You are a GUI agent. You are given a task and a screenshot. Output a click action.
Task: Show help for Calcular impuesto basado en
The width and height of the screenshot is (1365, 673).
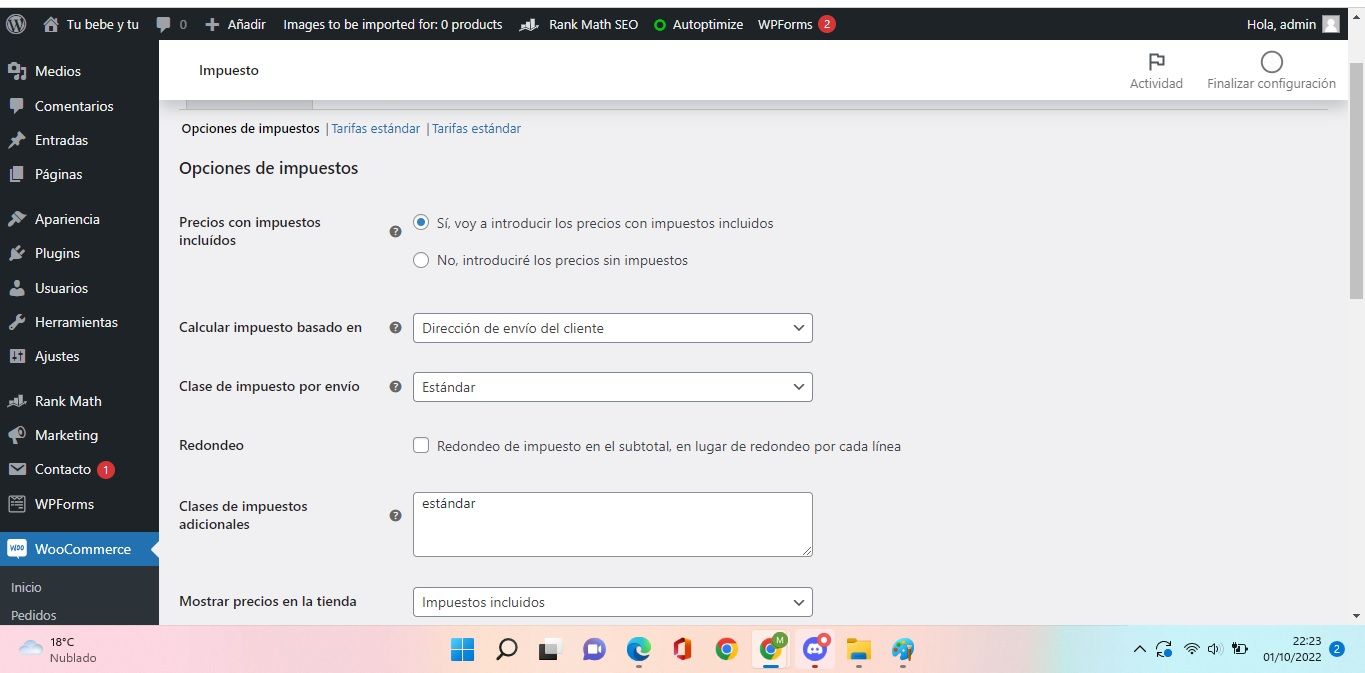tap(395, 327)
